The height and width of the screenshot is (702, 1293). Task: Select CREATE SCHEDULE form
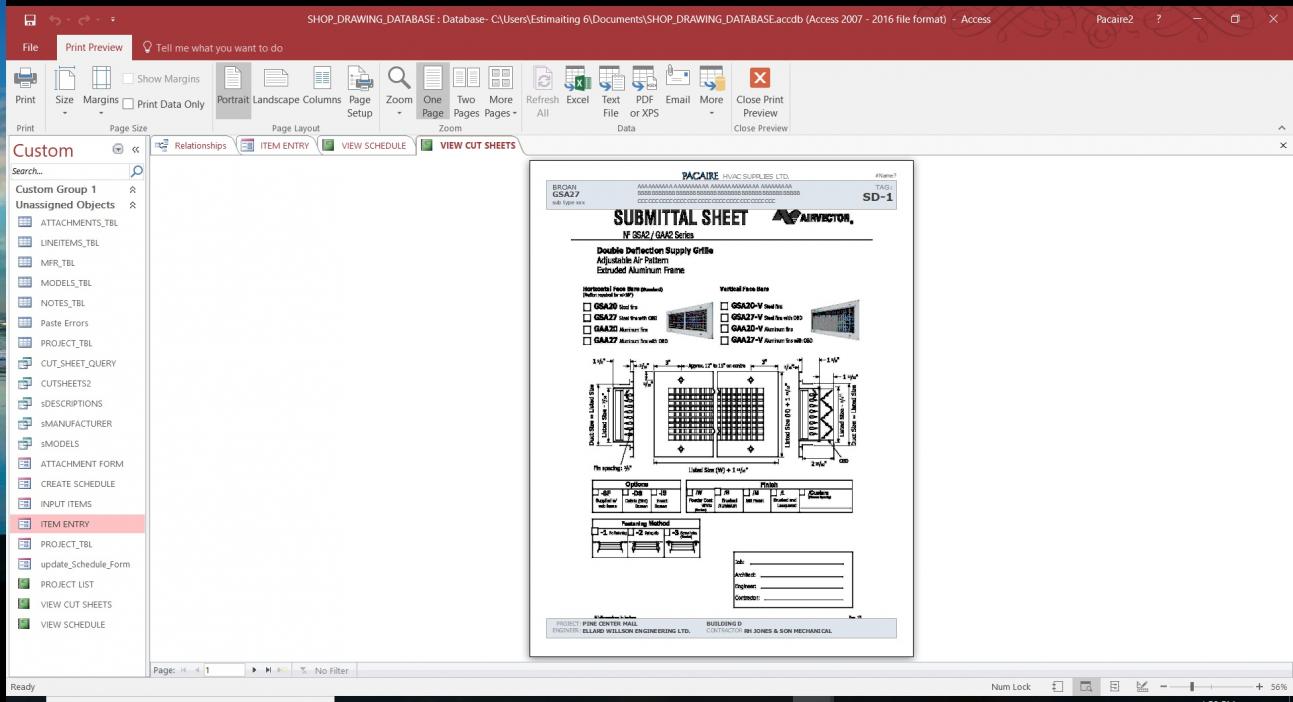point(77,484)
